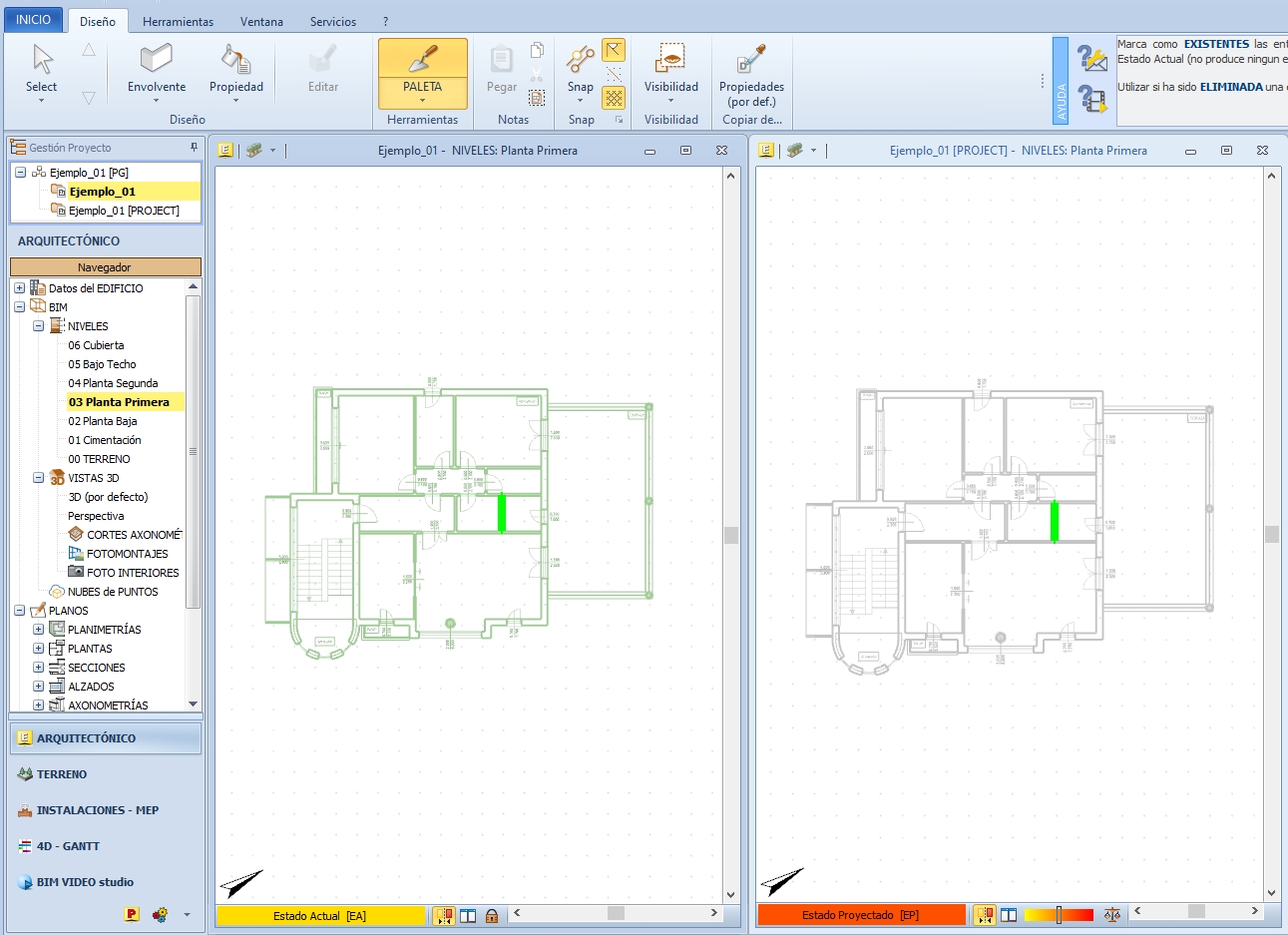Toggle the highlighted snap angle option
Screen dimensions: 1288x935
(614, 50)
